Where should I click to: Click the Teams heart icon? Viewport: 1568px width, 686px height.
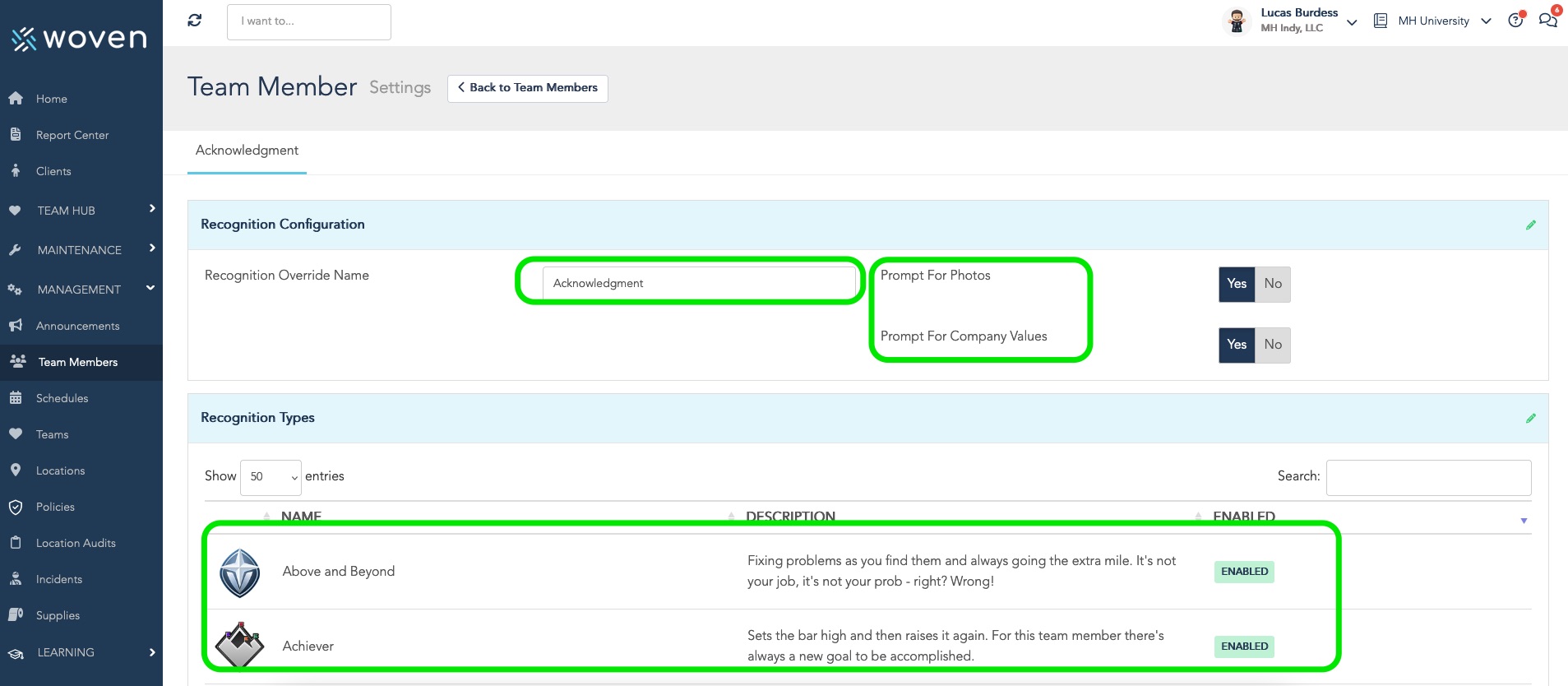[15, 434]
